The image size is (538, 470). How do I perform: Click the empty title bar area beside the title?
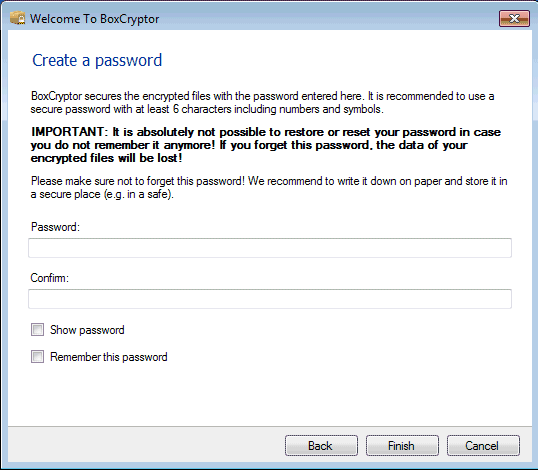[x=326, y=18]
